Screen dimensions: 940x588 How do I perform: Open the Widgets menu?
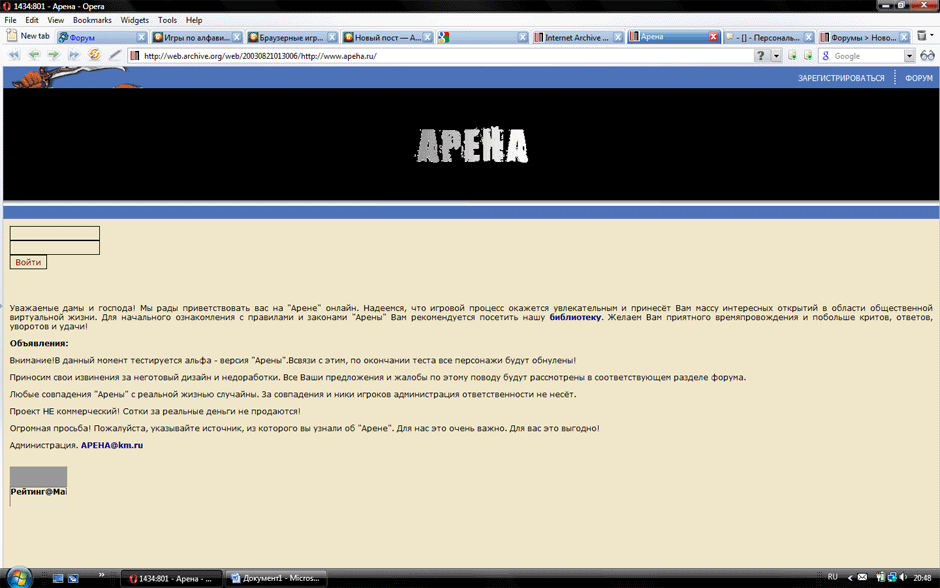(134, 20)
